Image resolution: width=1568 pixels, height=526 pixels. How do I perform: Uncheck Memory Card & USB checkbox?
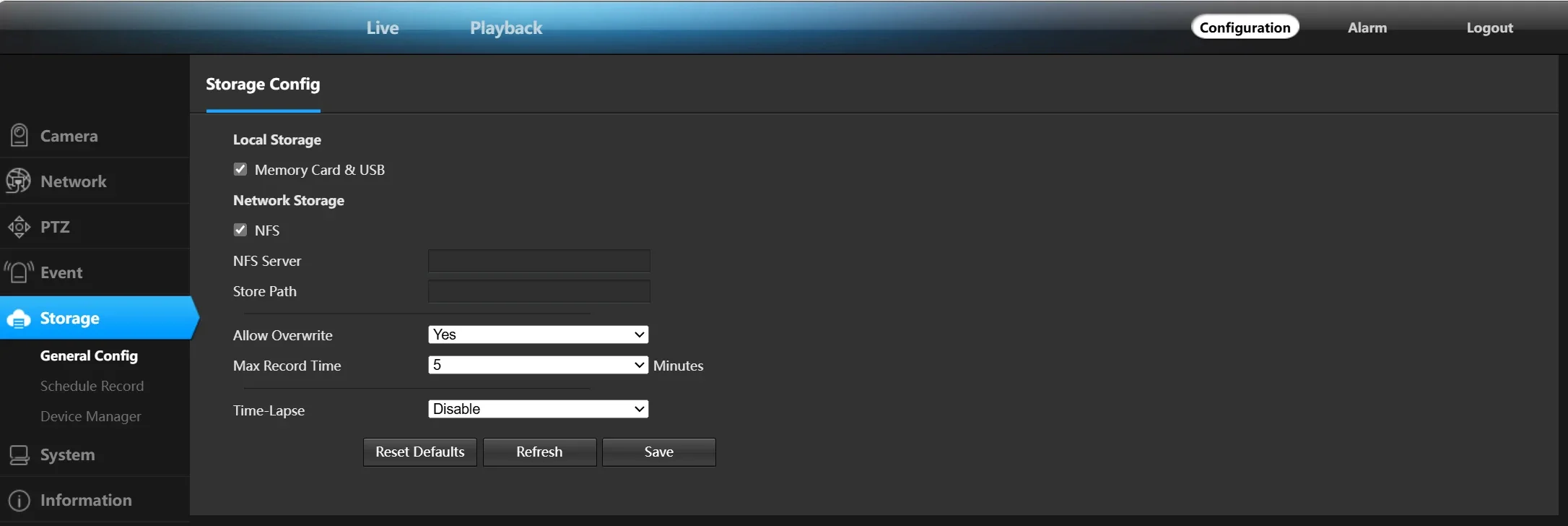[x=240, y=169]
